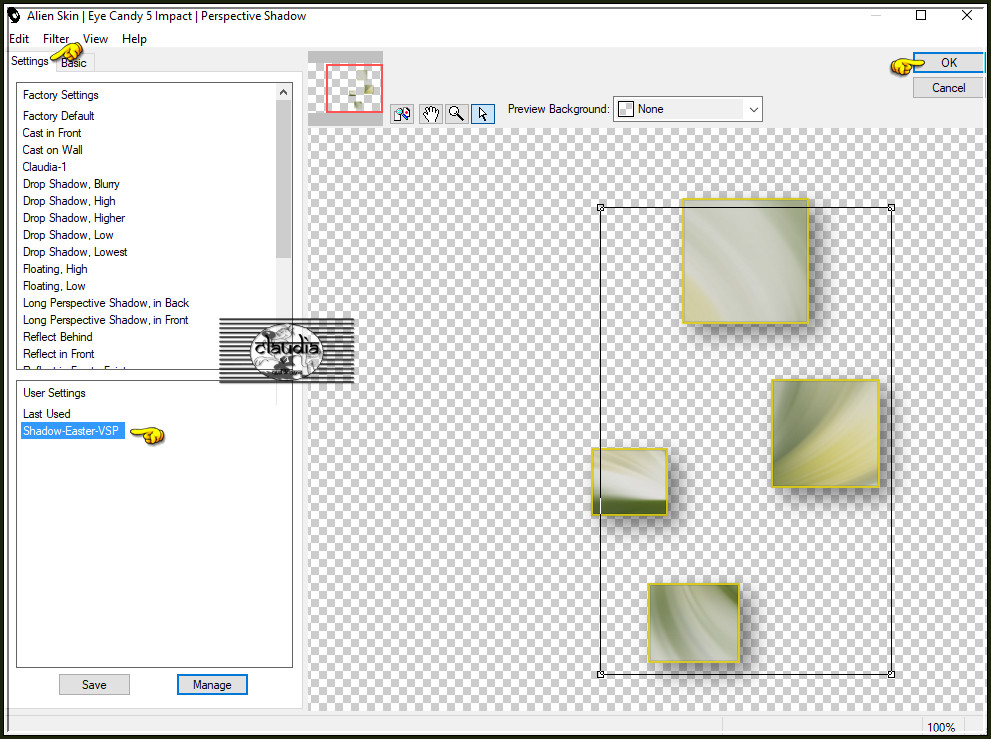The image size is (991, 739).
Task: Select the Claudia-1 preset
Action: [44, 167]
